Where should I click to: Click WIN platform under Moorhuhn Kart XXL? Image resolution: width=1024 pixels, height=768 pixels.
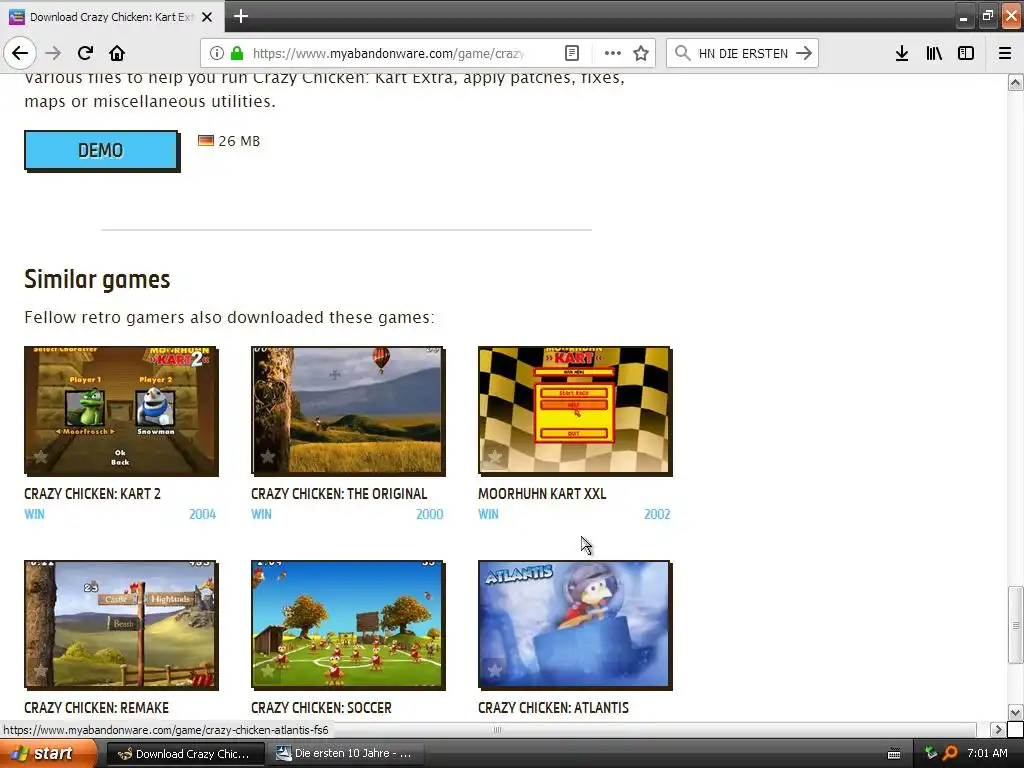coord(488,514)
